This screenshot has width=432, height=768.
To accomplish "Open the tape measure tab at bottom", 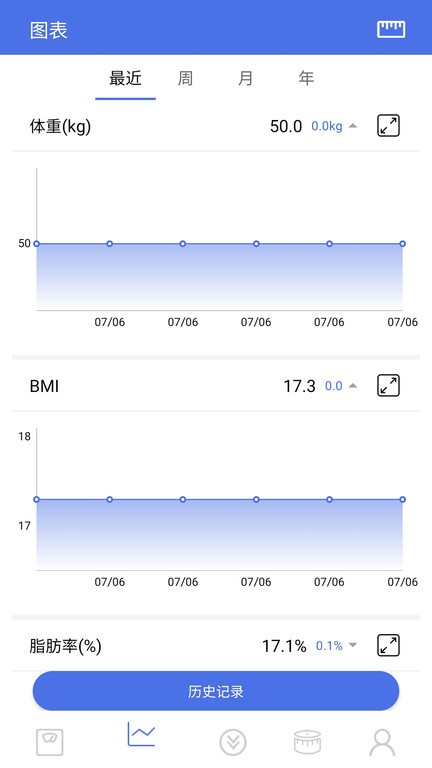I will [x=307, y=742].
